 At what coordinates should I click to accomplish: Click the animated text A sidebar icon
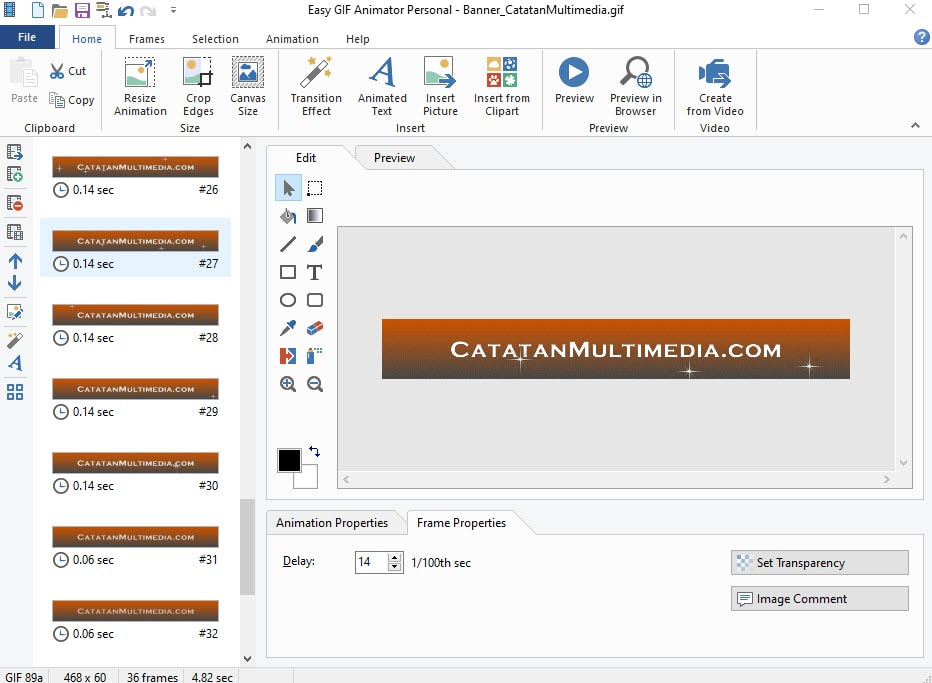(x=15, y=363)
